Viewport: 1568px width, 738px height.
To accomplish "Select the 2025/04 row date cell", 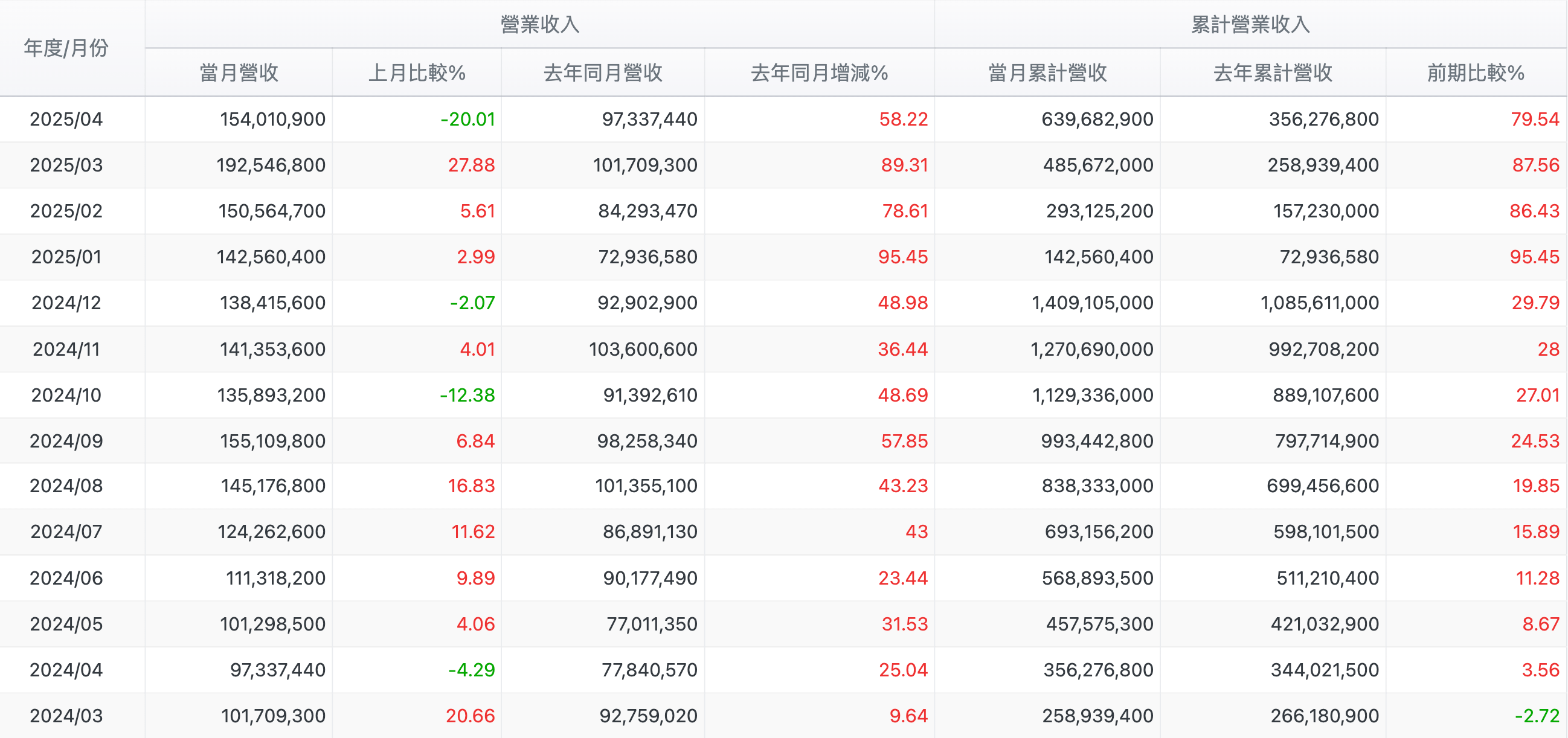I will (66, 118).
